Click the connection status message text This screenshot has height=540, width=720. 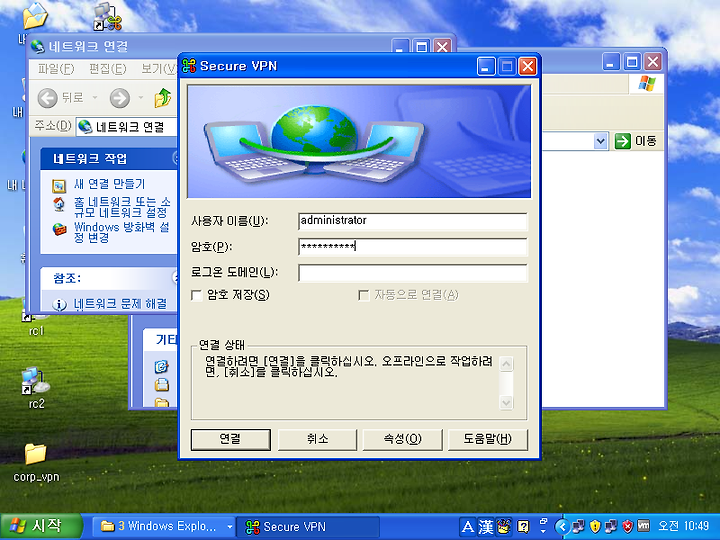point(349,366)
